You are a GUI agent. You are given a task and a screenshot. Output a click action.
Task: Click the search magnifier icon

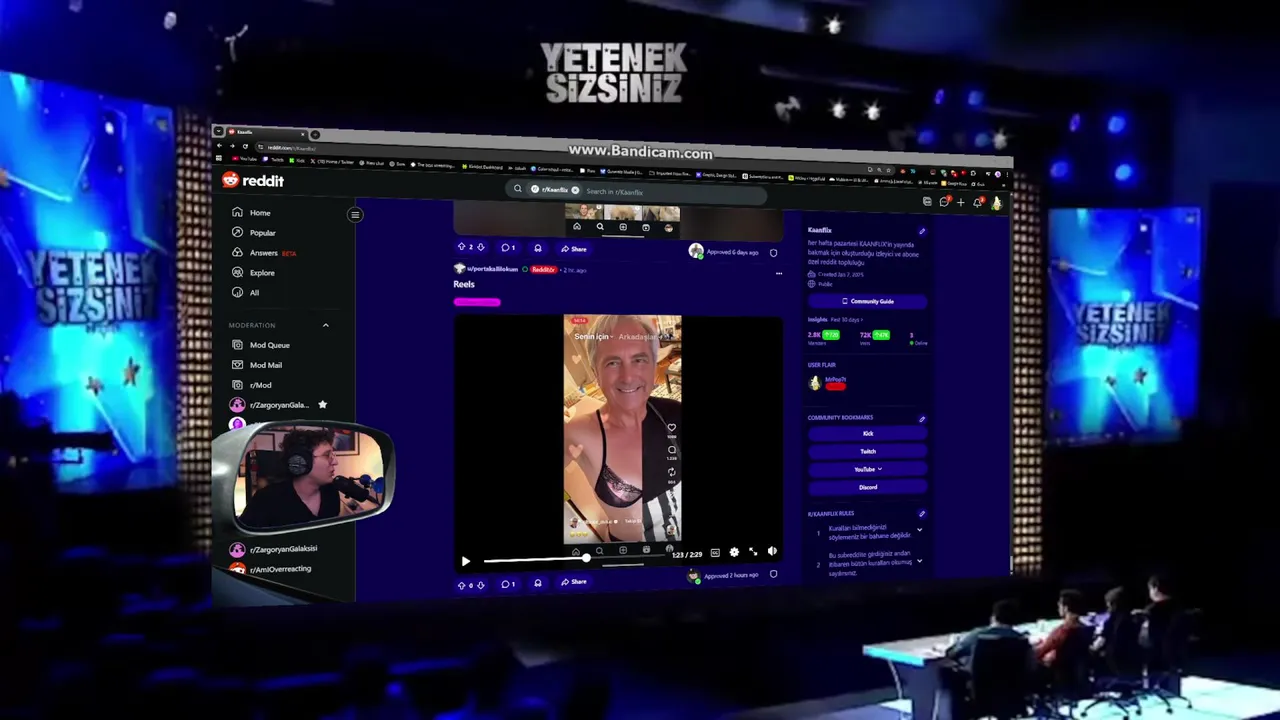517,188
